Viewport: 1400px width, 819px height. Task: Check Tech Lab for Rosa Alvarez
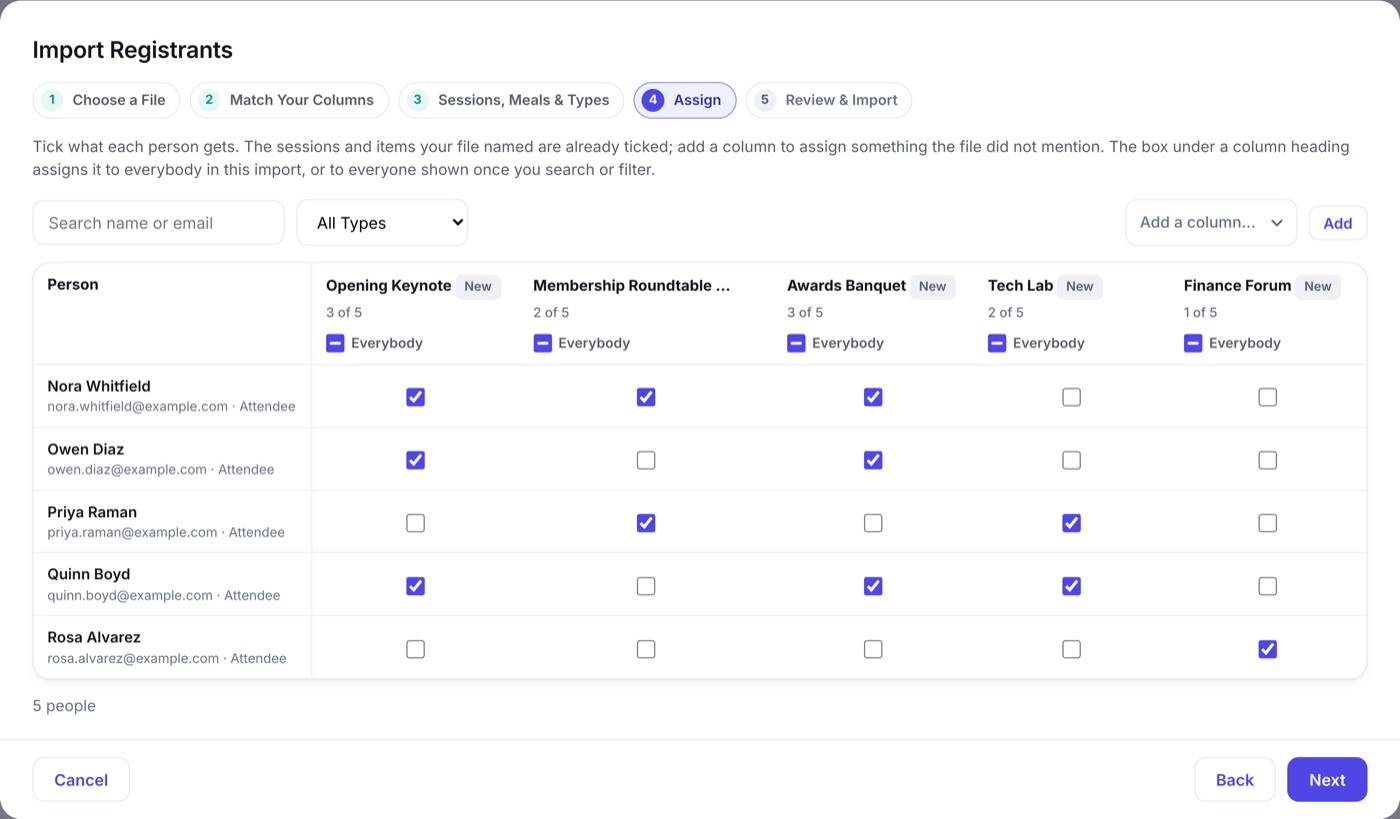click(1071, 649)
